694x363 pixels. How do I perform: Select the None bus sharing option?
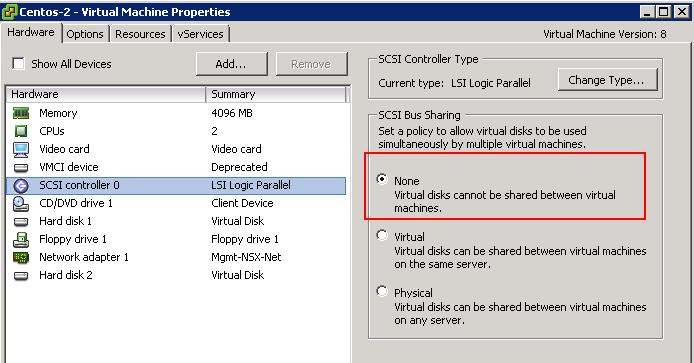point(382,179)
